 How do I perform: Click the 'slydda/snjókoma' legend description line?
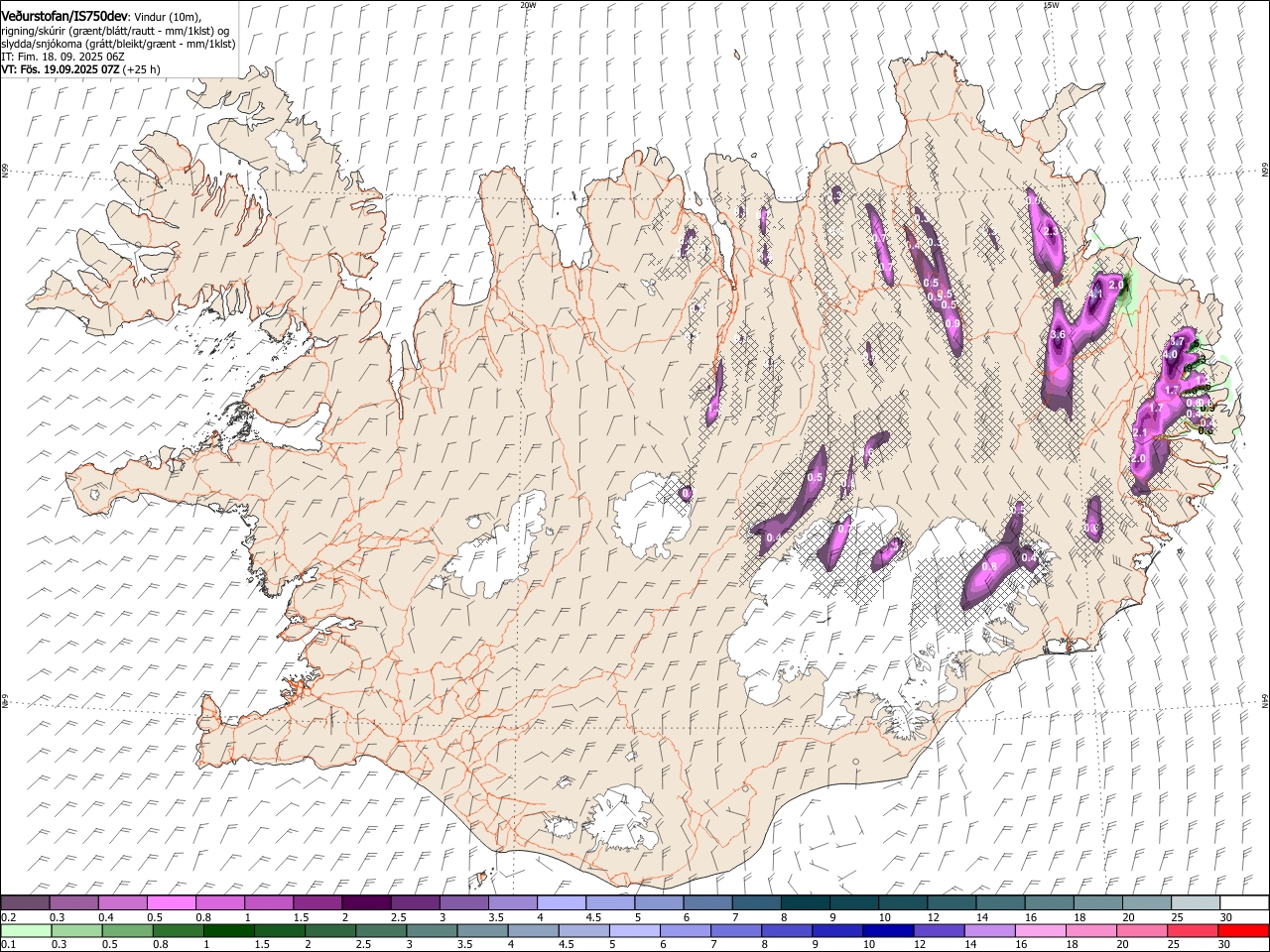(x=118, y=44)
